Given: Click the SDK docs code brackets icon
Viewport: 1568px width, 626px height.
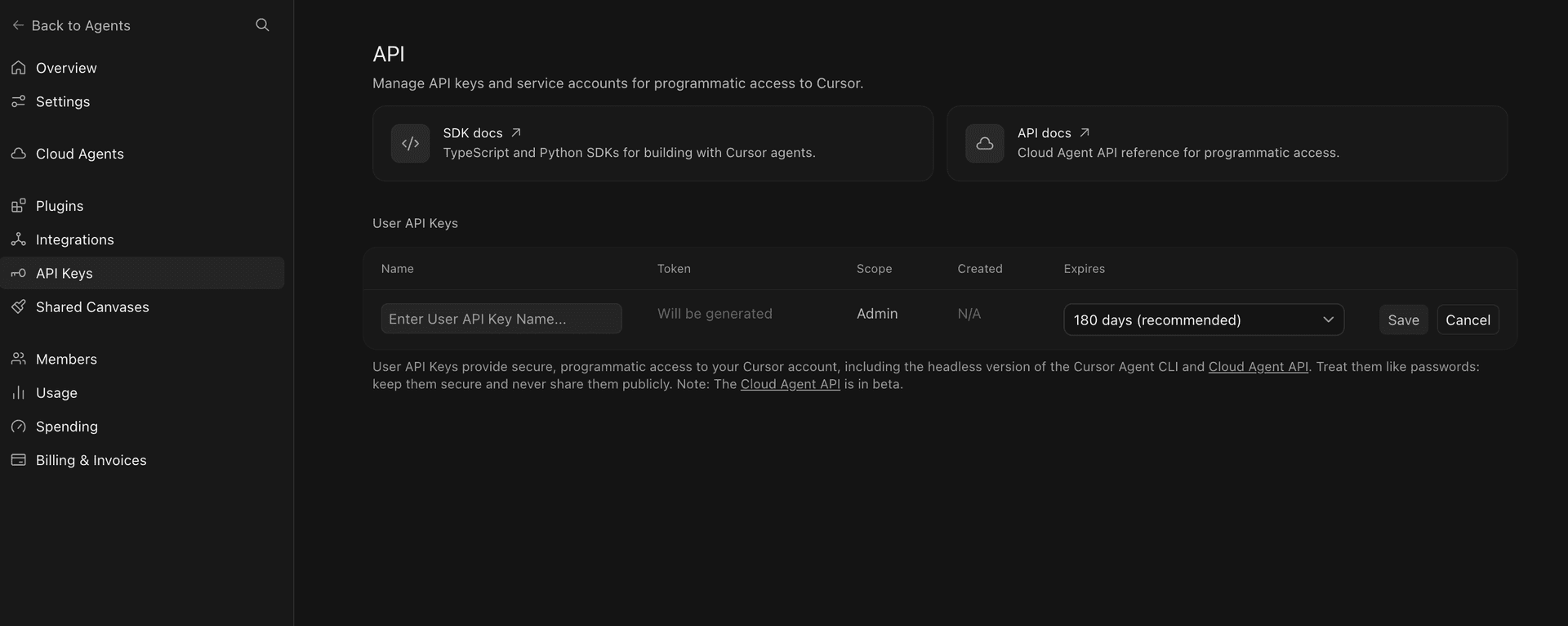Looking at the screenshot, I should 410,143.
